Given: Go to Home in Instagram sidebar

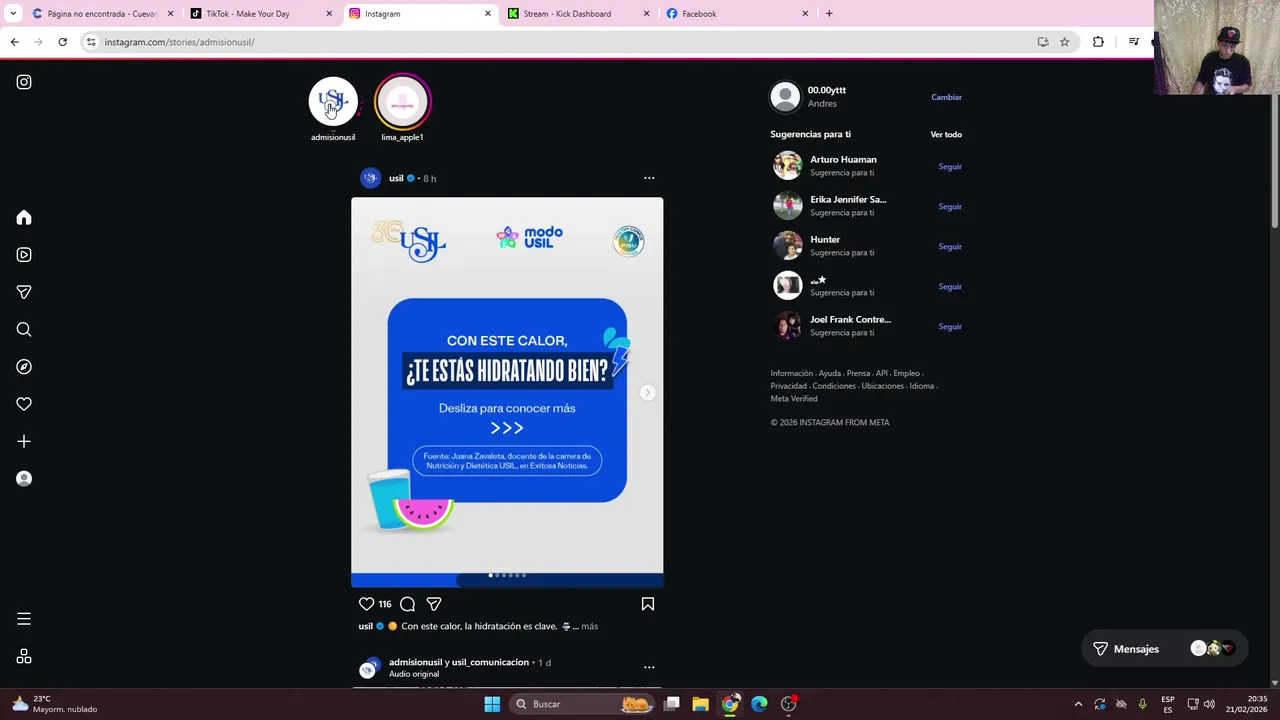Looking at the screenshot, I should point(24,218).
